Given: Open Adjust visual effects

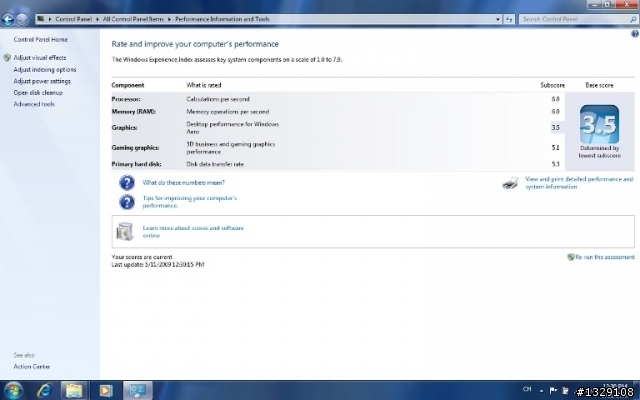Looking at the screenshot, I should [x=40, y=58].
